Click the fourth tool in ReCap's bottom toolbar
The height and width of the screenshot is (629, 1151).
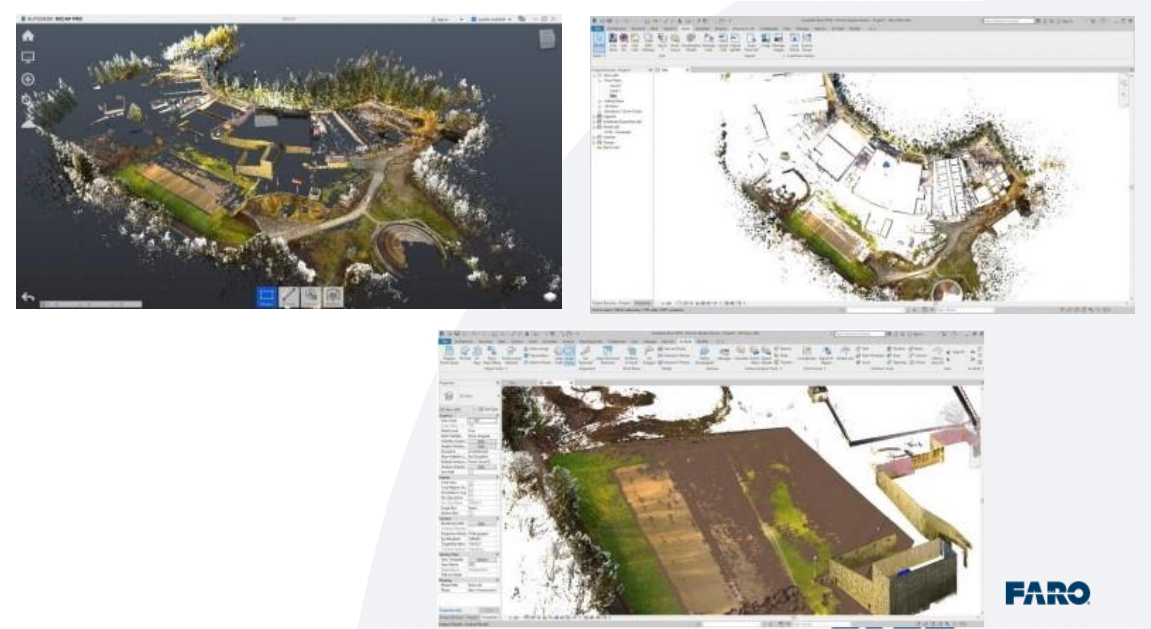pos(333,296)
